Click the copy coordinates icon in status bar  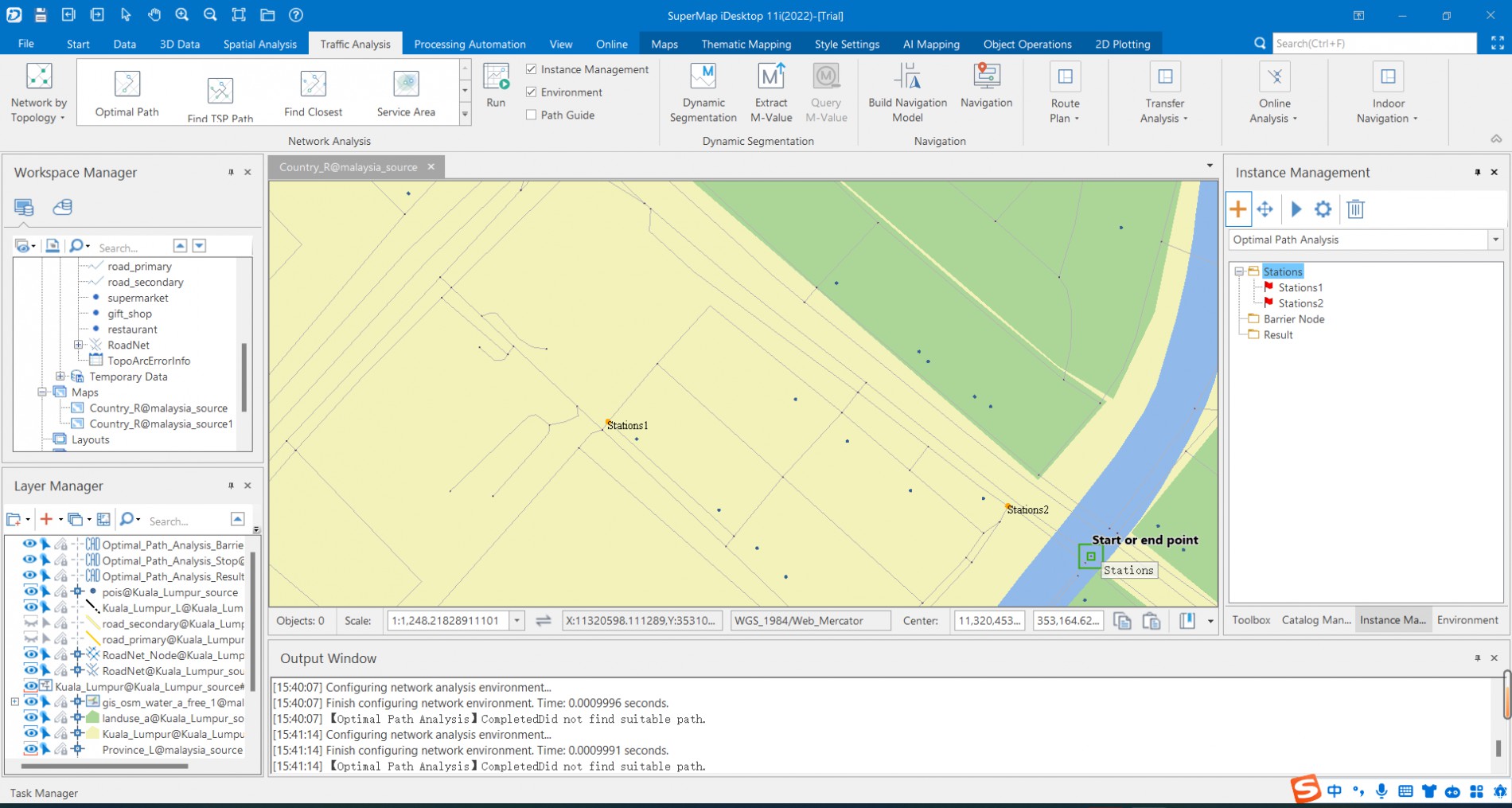[x=1122, y=621]
